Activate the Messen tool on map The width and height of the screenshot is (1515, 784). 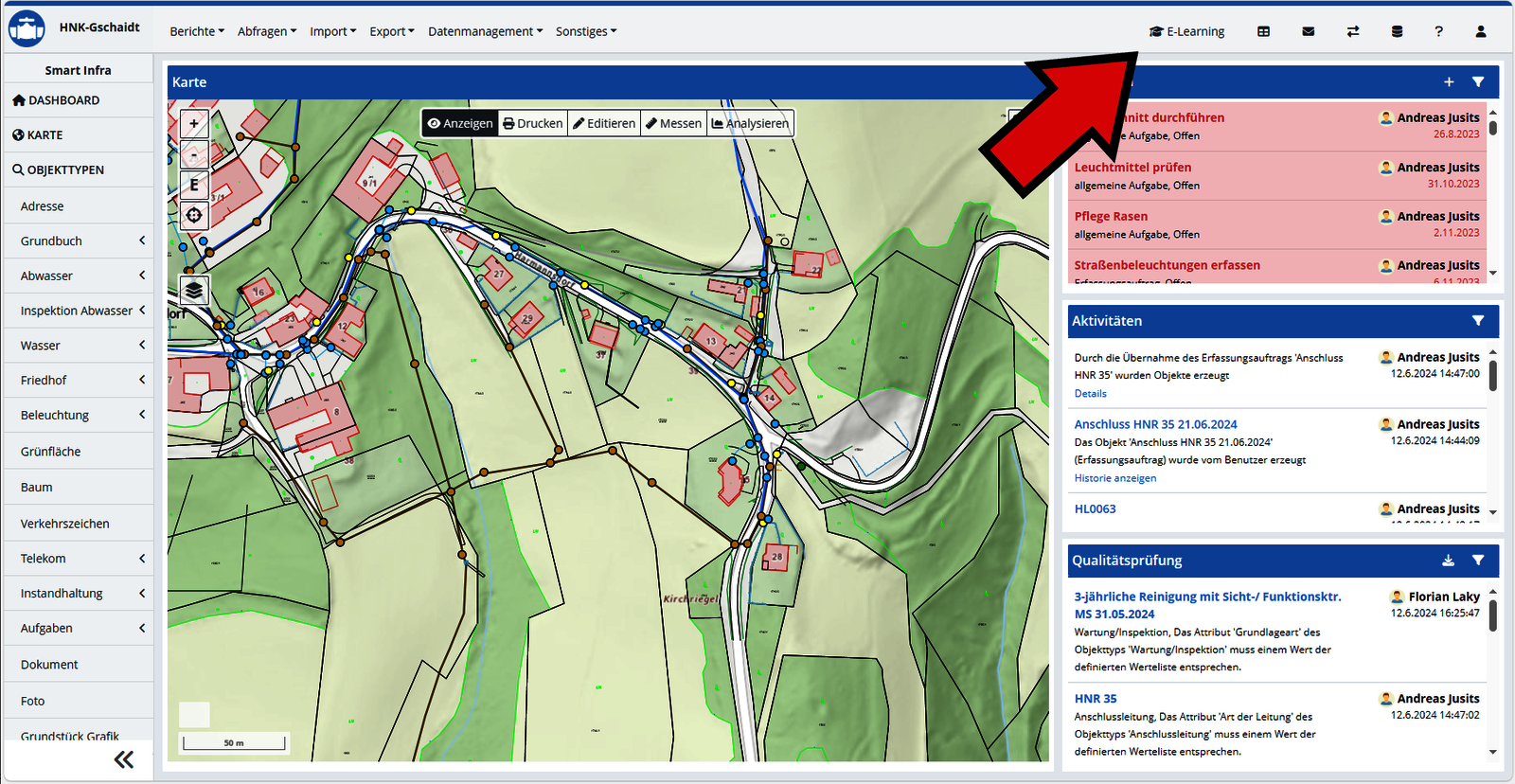pos(673,123)
